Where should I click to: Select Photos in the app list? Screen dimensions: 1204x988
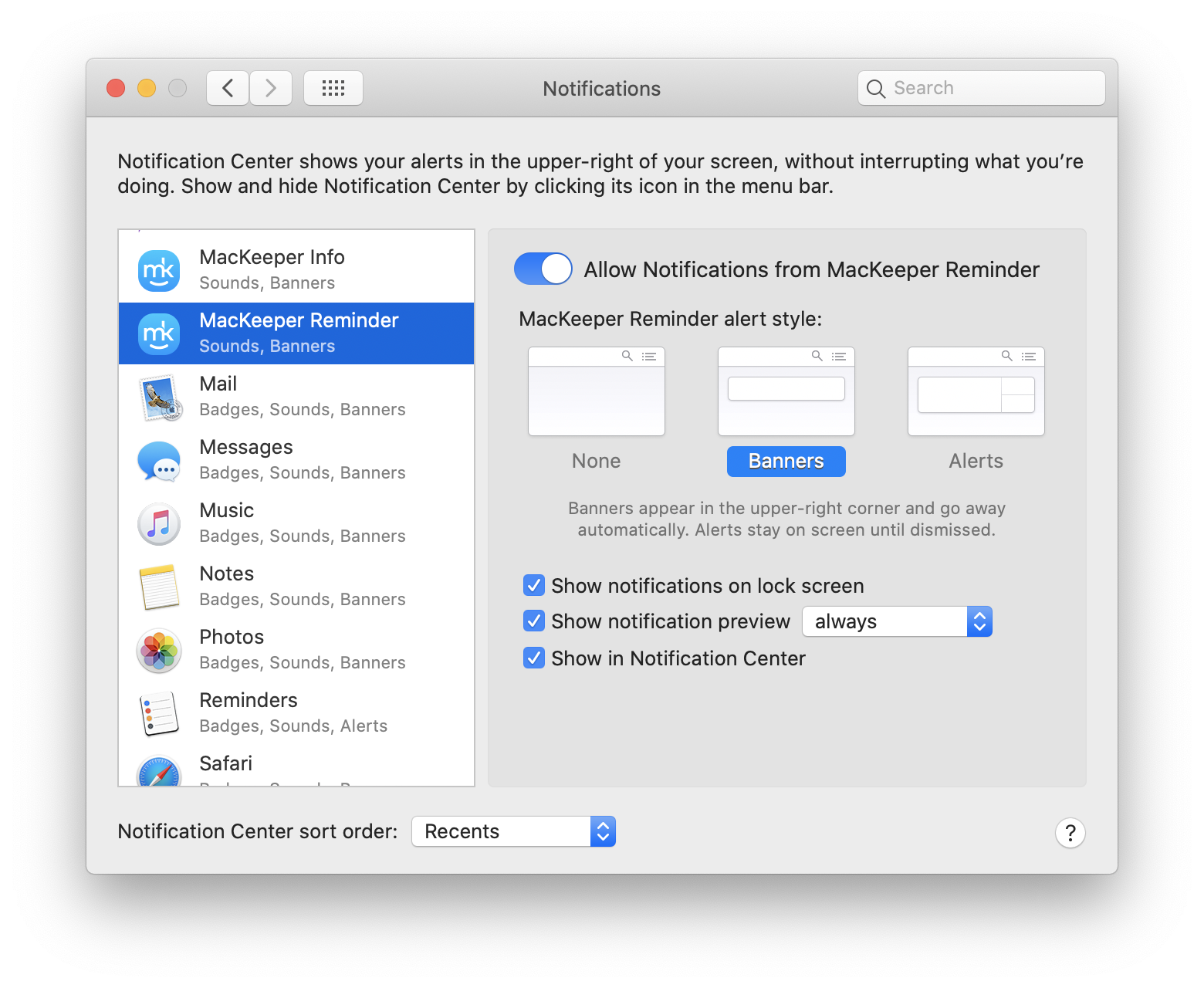296,649
